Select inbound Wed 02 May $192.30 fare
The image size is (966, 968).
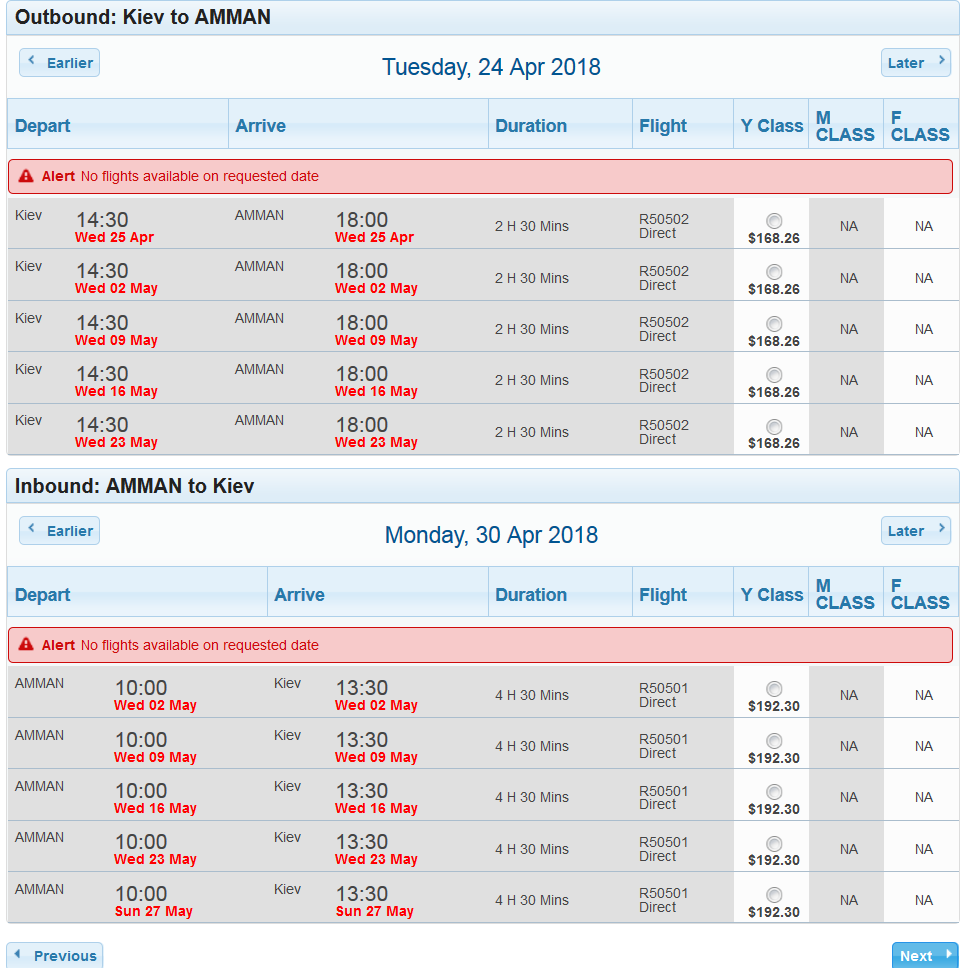(x=774, y=689)
